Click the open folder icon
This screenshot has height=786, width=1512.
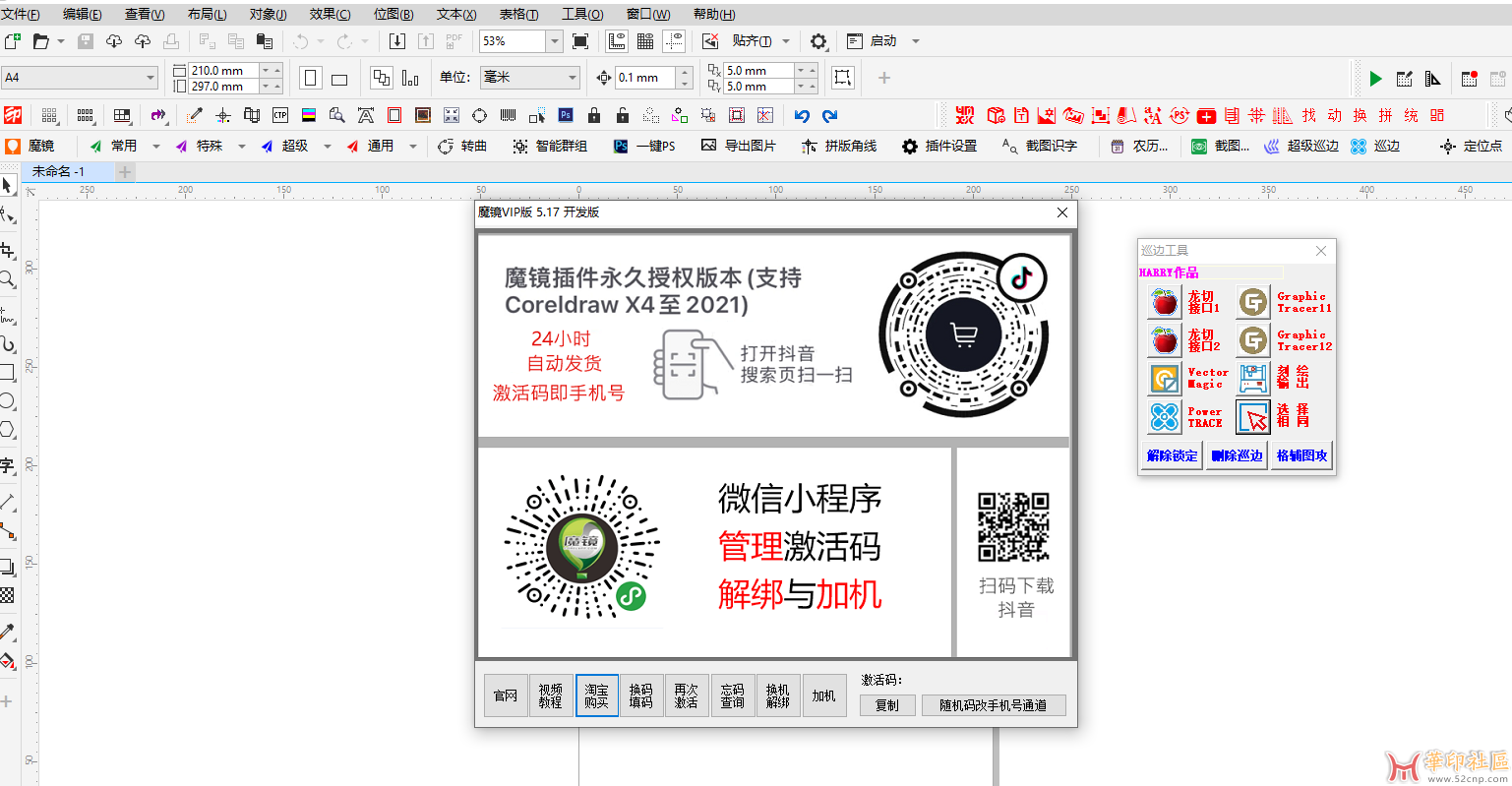coord(41,41)
